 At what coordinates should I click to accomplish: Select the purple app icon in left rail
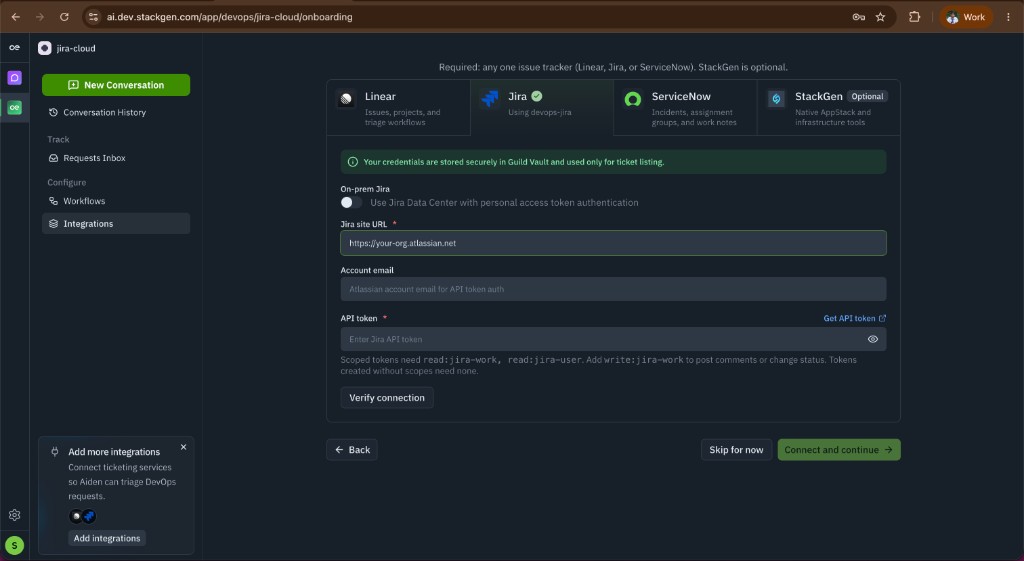pyautogui.click(x=14, y=78)
